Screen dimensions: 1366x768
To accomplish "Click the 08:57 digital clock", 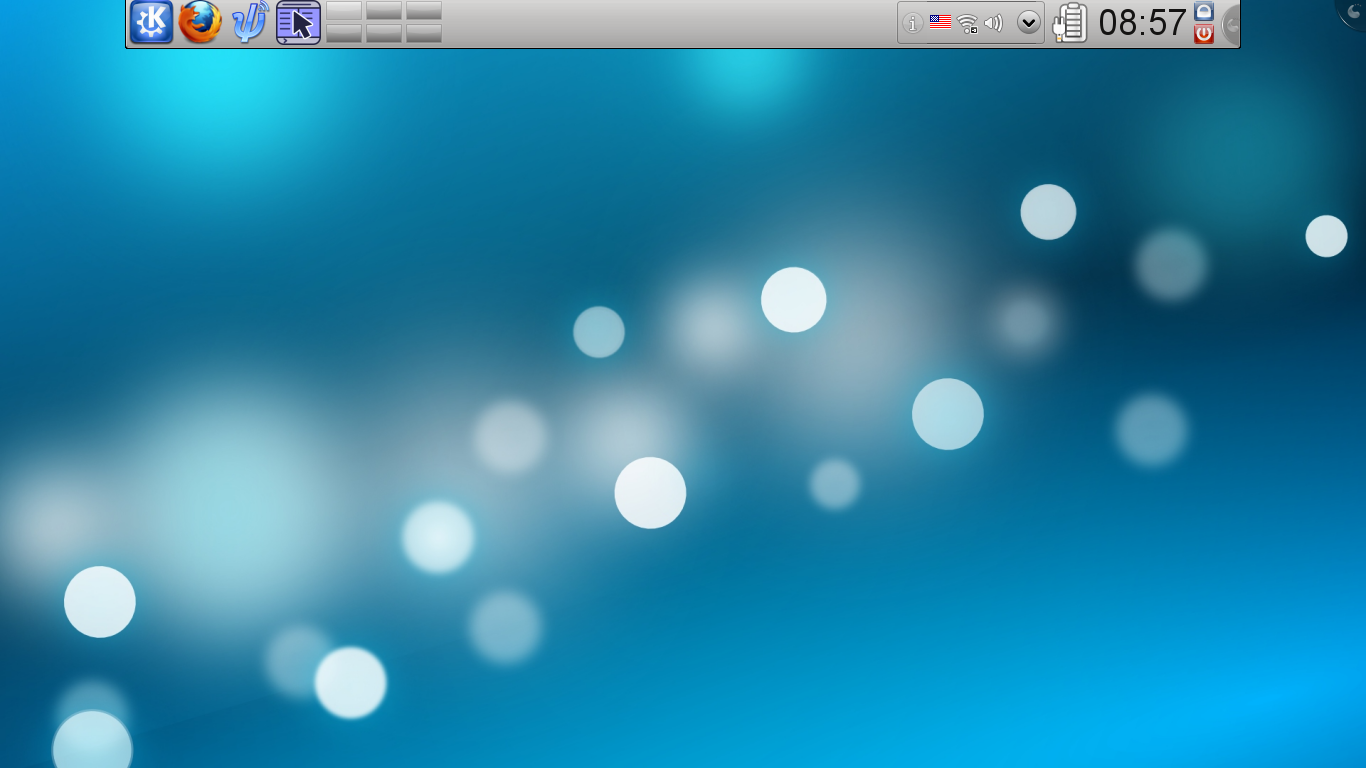I will 1142,22.
